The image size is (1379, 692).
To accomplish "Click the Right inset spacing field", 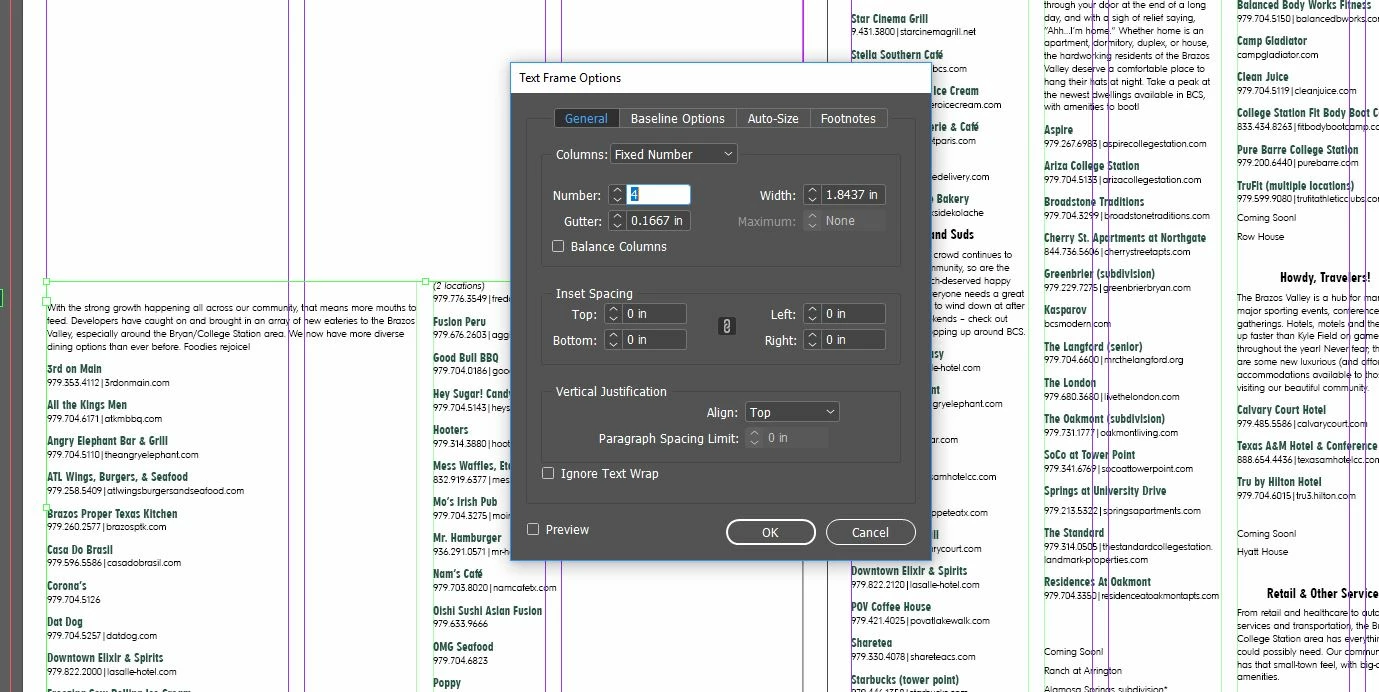I will (853, 340).
